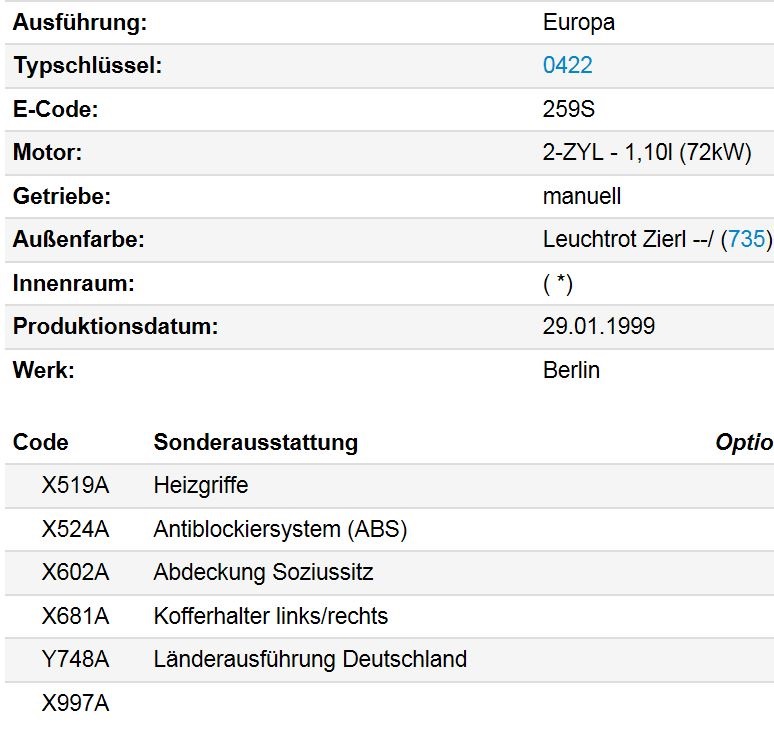Click the Werk value Berlin
Image resolution: width=774 pixels, height=743 pixels.
coord(571,370)
